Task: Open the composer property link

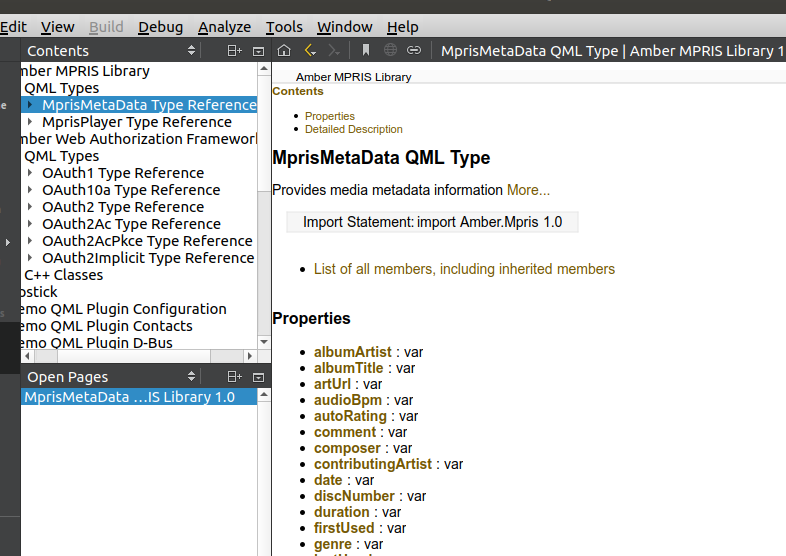Action: [347, 448]
